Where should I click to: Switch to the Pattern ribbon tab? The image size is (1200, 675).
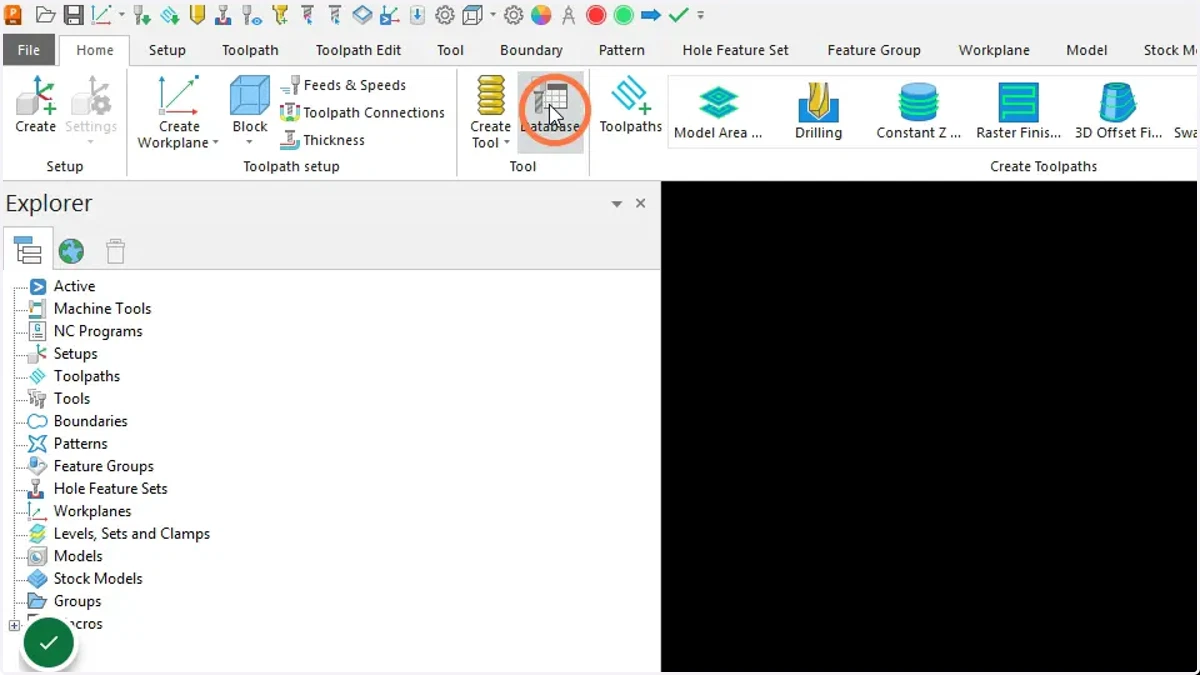point(621,50)
